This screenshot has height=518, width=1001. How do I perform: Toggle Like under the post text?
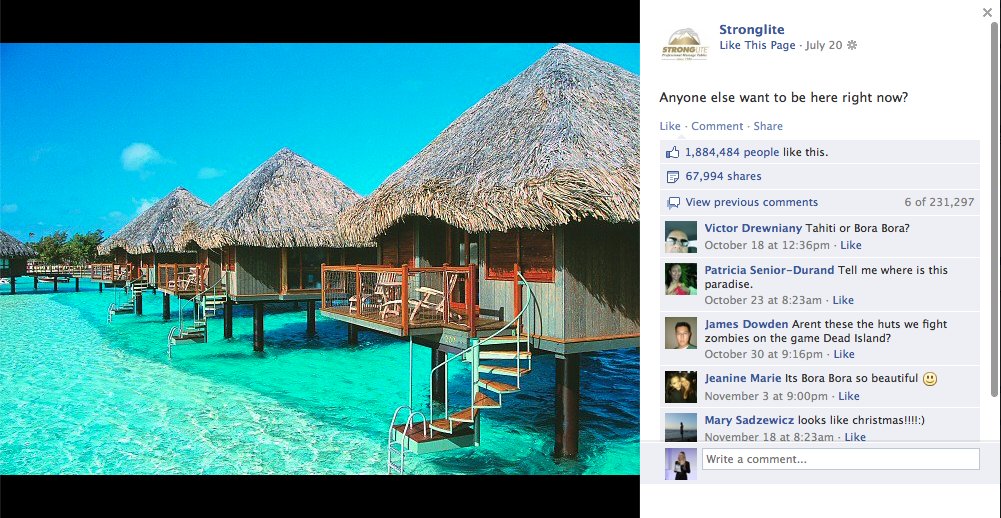coord(670,126)
